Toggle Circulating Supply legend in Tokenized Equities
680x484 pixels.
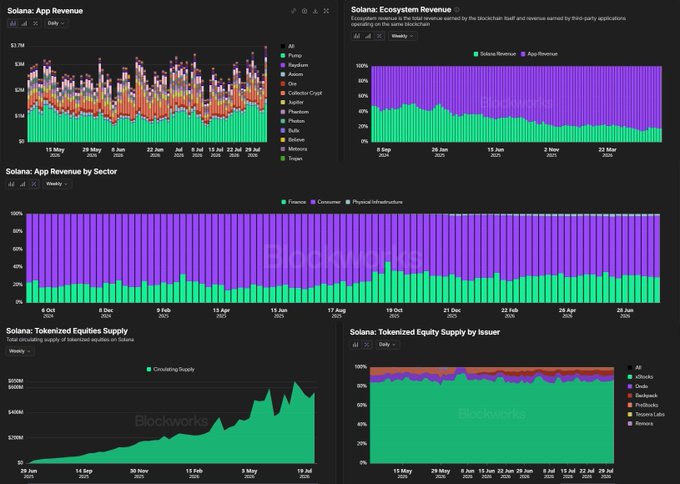[170, 370]
